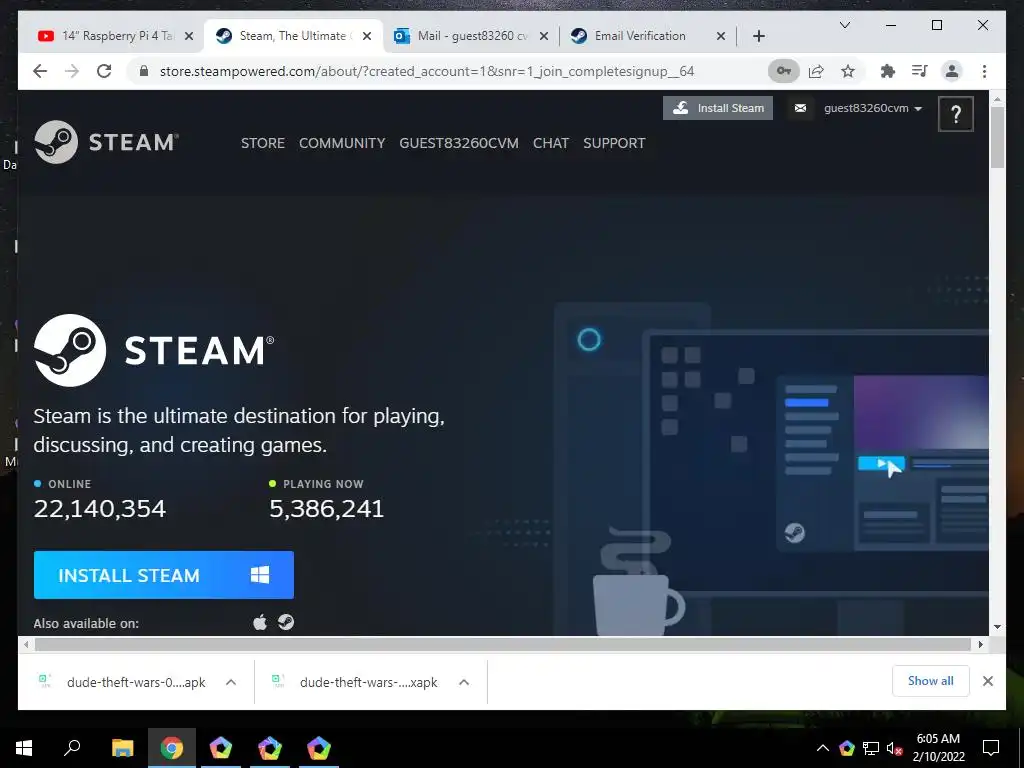Open the CHAT link in the Steam navigation
Image resolution: width=1024 pixels, height=768 pixels.
(x=551, y=143)
